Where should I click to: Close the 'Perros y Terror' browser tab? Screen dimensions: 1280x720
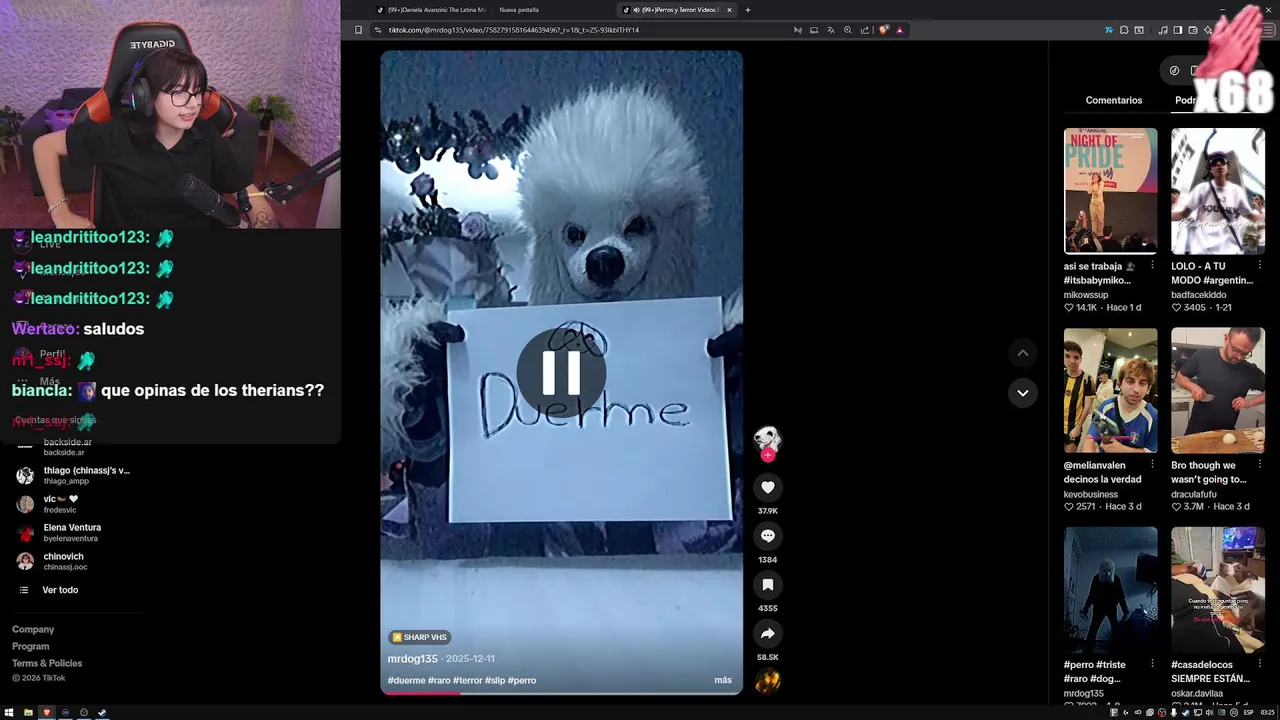729,10
